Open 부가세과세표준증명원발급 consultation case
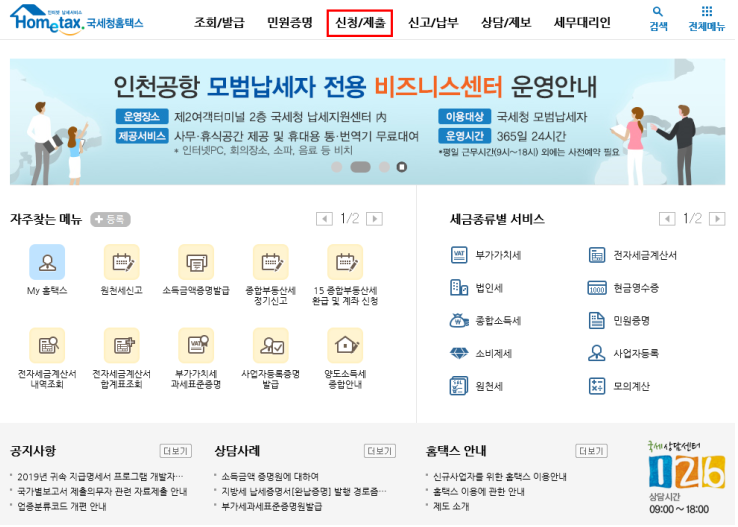This screenshot has width=738, height=527. [x=272, y=507]
